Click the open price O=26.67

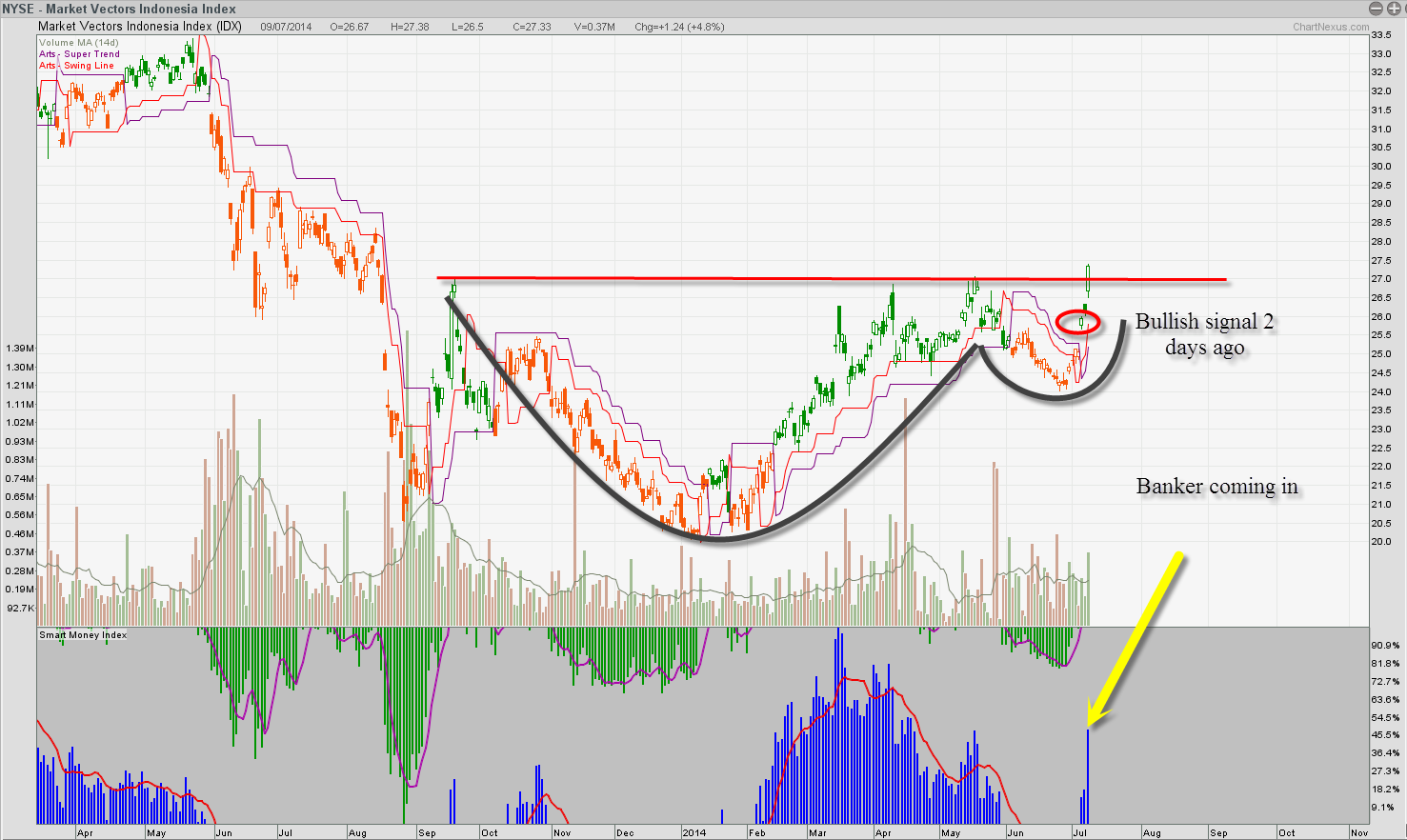coord(350,27)
